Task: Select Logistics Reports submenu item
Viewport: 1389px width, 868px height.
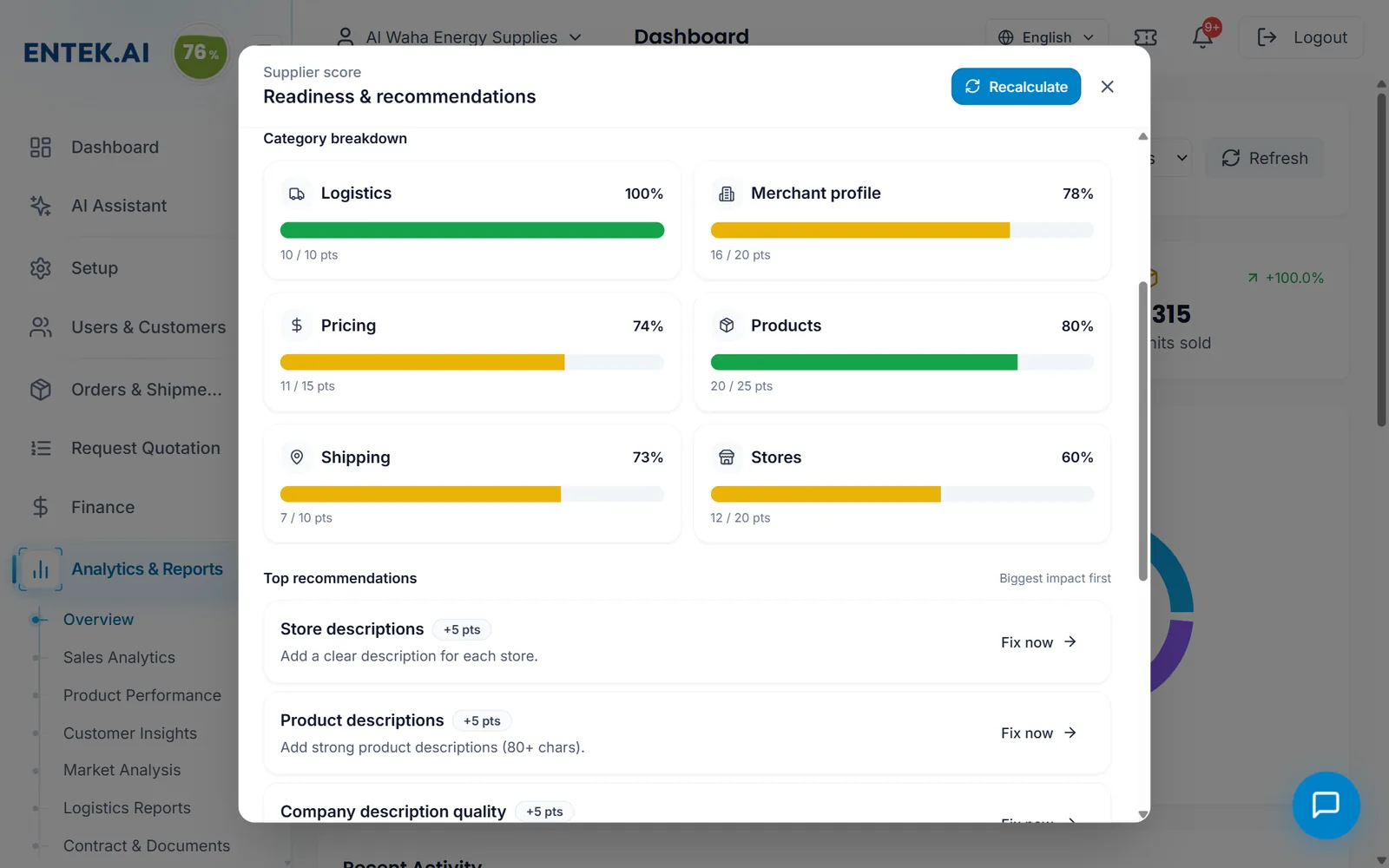Action: [x=127, y=808]
